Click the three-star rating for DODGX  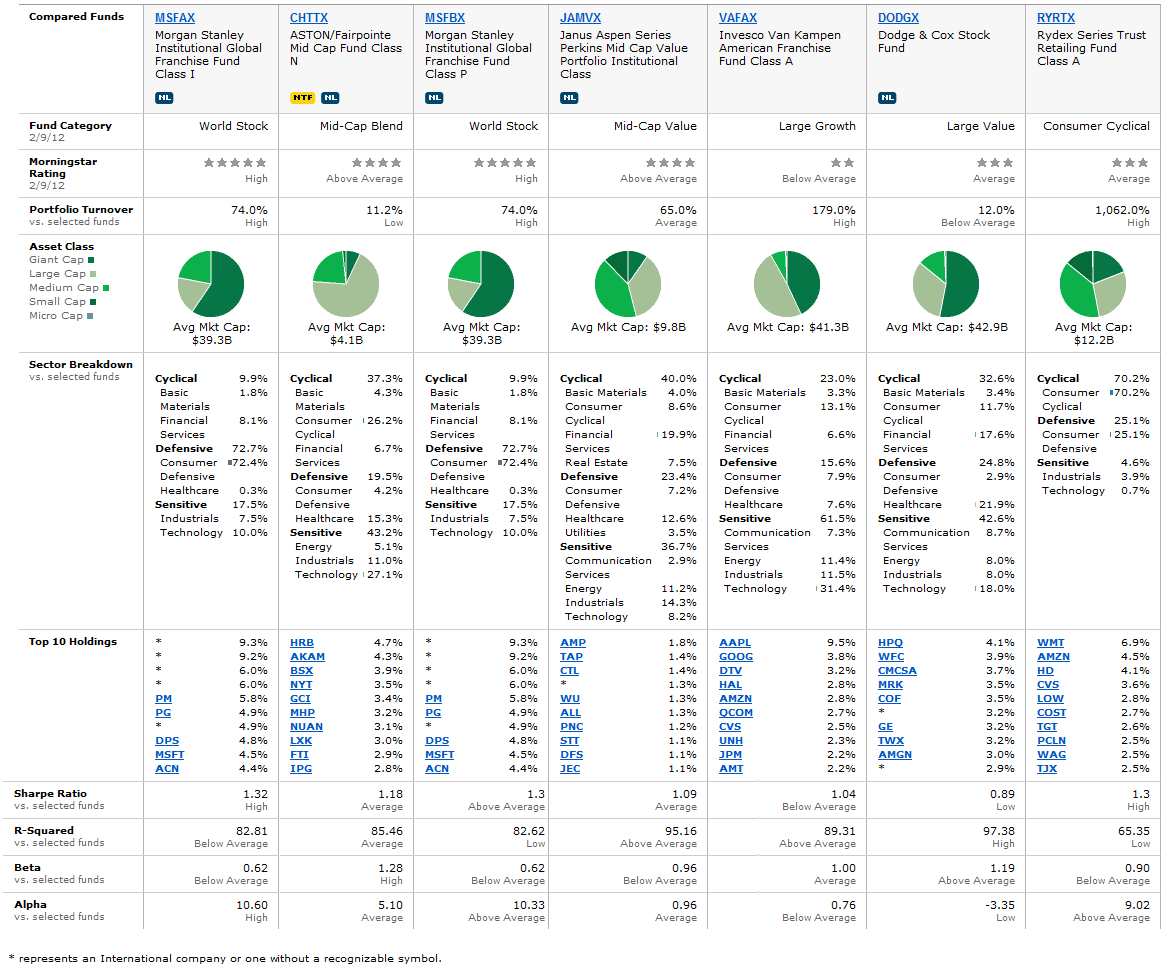pyautogui.click(x=995, y=163)
